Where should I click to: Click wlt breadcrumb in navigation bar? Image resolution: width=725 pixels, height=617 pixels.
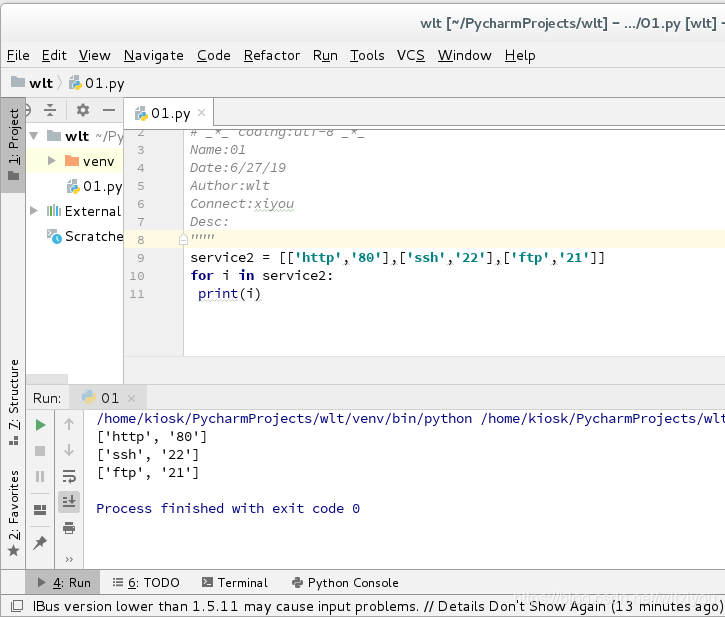tap(32, 83)
